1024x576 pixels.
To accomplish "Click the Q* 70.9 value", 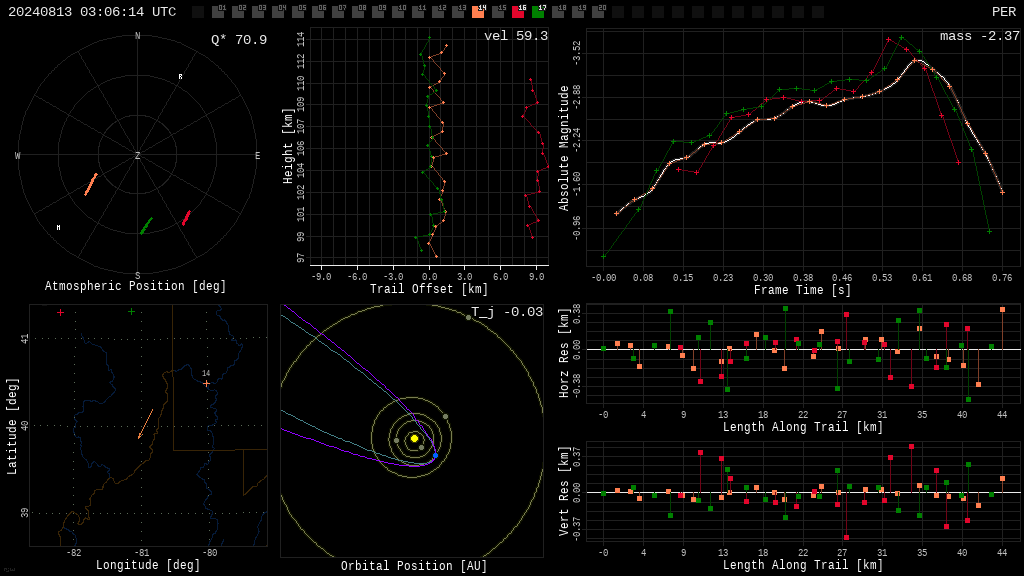I will [239, 40].
